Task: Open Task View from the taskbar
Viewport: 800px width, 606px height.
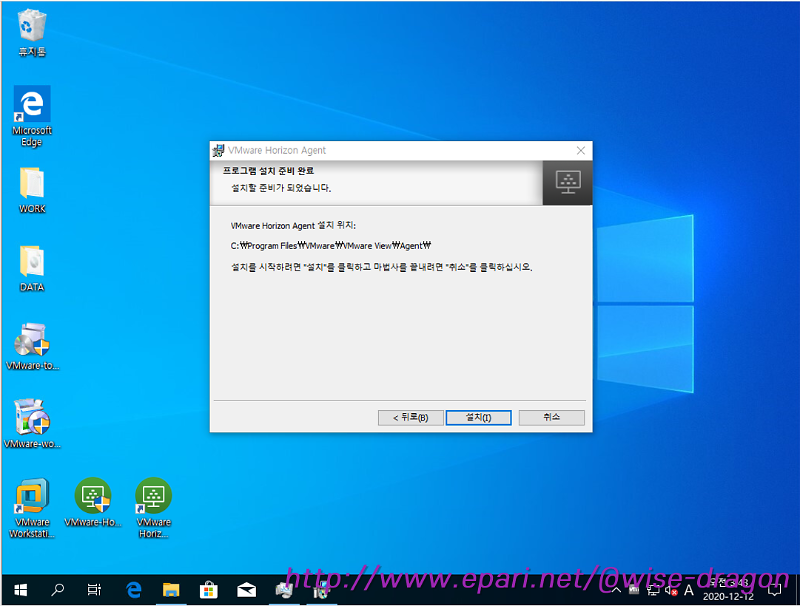Action: point(94,590)
